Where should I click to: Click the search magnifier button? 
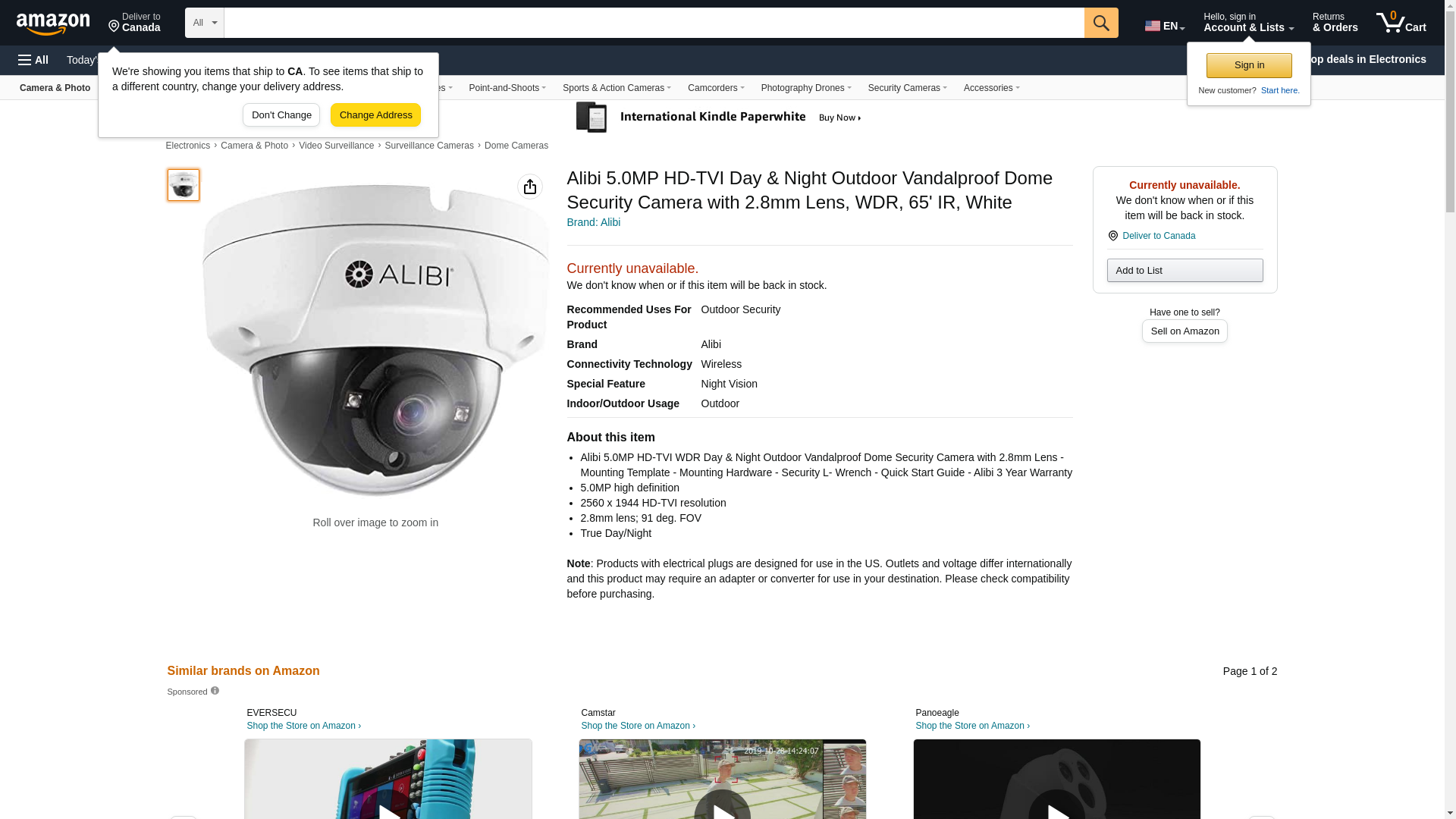[x=1100, y=23]
